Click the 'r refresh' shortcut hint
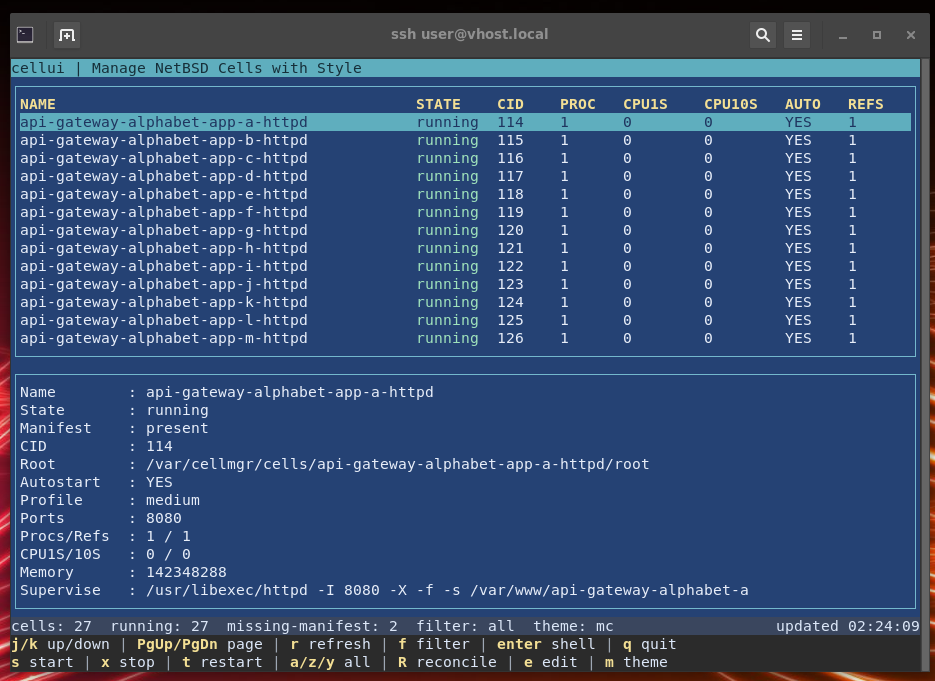 (x=330, y=644)
